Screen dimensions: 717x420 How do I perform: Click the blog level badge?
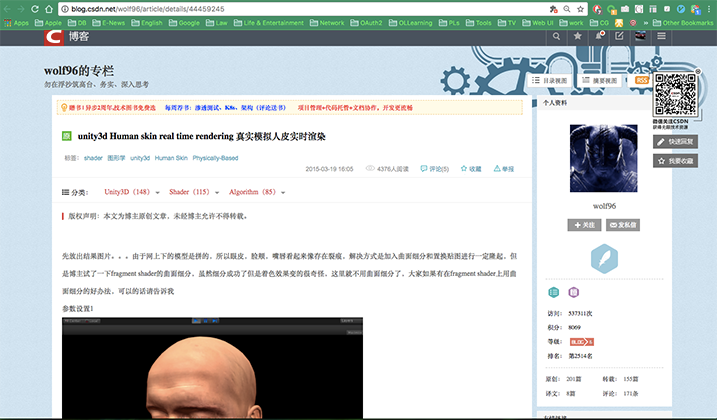(x=582, y=342)
